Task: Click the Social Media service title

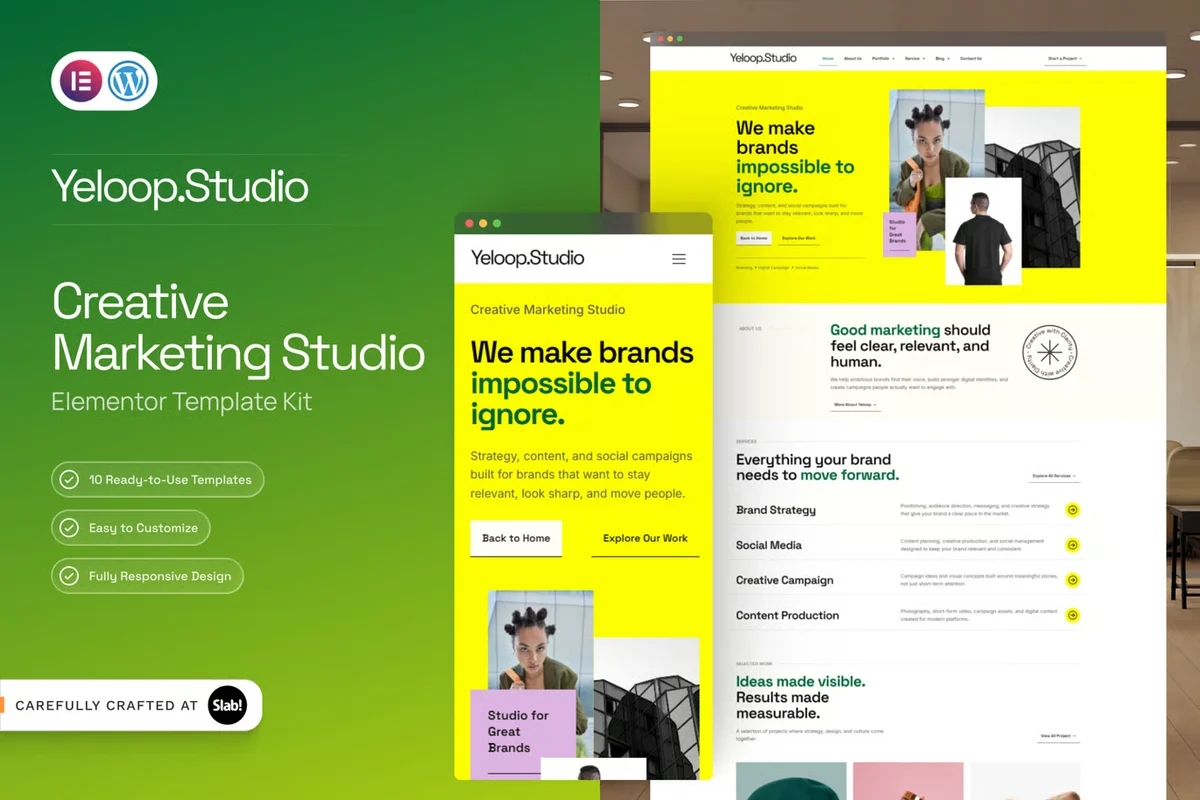Action: (x=769, y=545)
